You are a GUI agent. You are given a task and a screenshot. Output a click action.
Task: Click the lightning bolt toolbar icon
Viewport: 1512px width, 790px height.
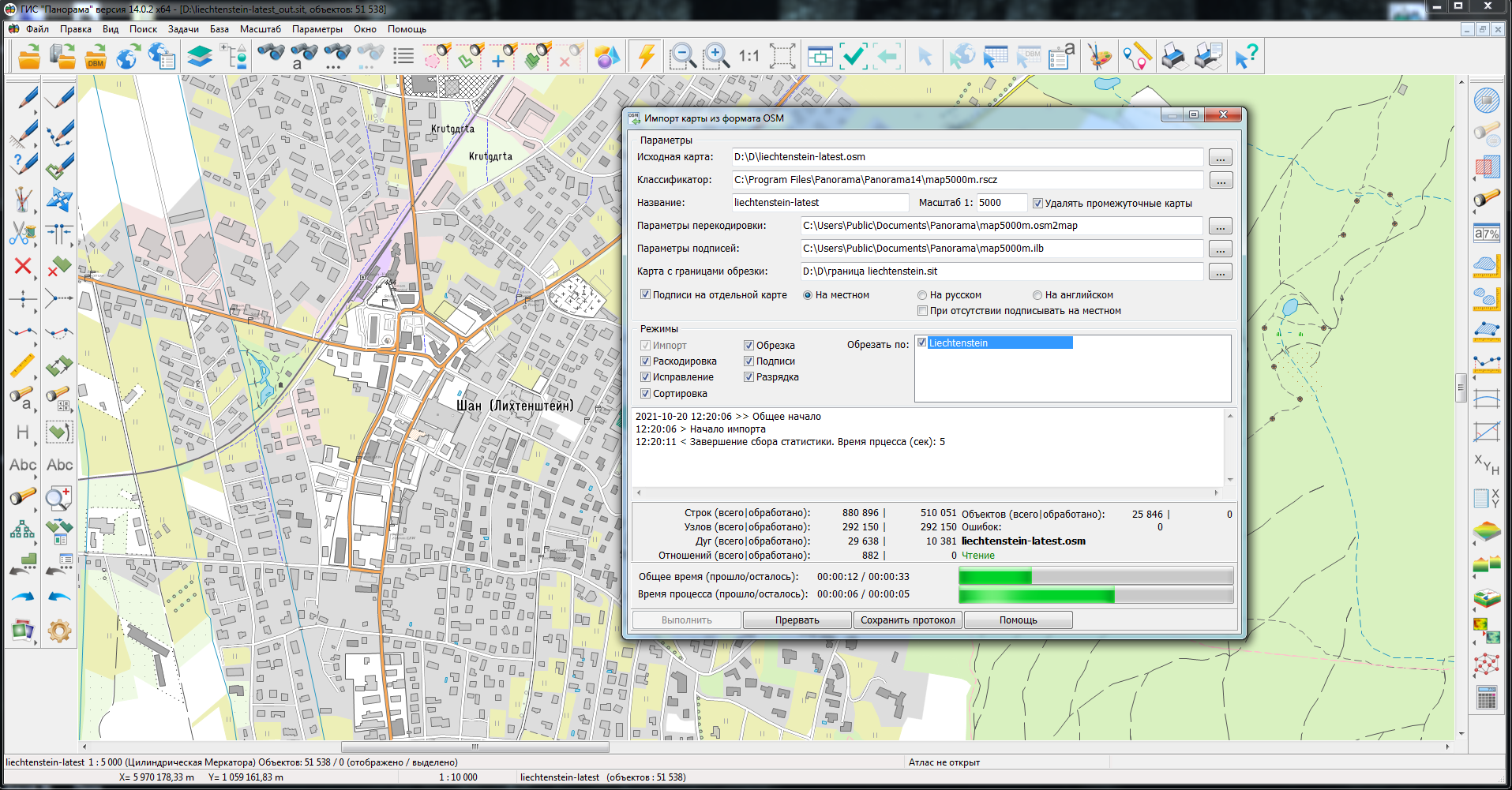point(647,57)
